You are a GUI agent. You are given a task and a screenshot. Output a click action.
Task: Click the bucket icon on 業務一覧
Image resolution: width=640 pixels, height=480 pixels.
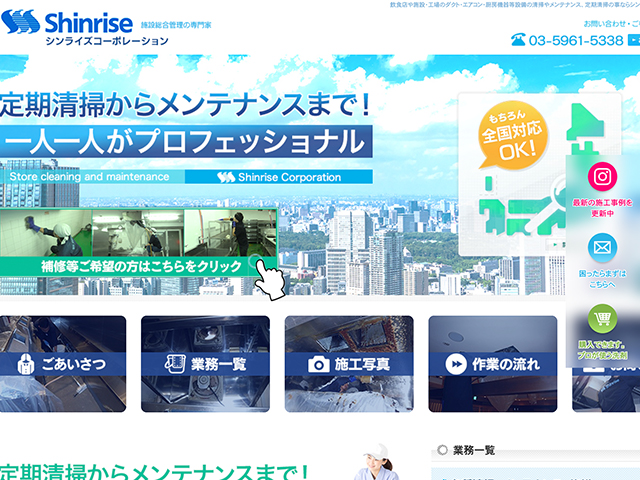pyautogui.click(x=175, y=363)
